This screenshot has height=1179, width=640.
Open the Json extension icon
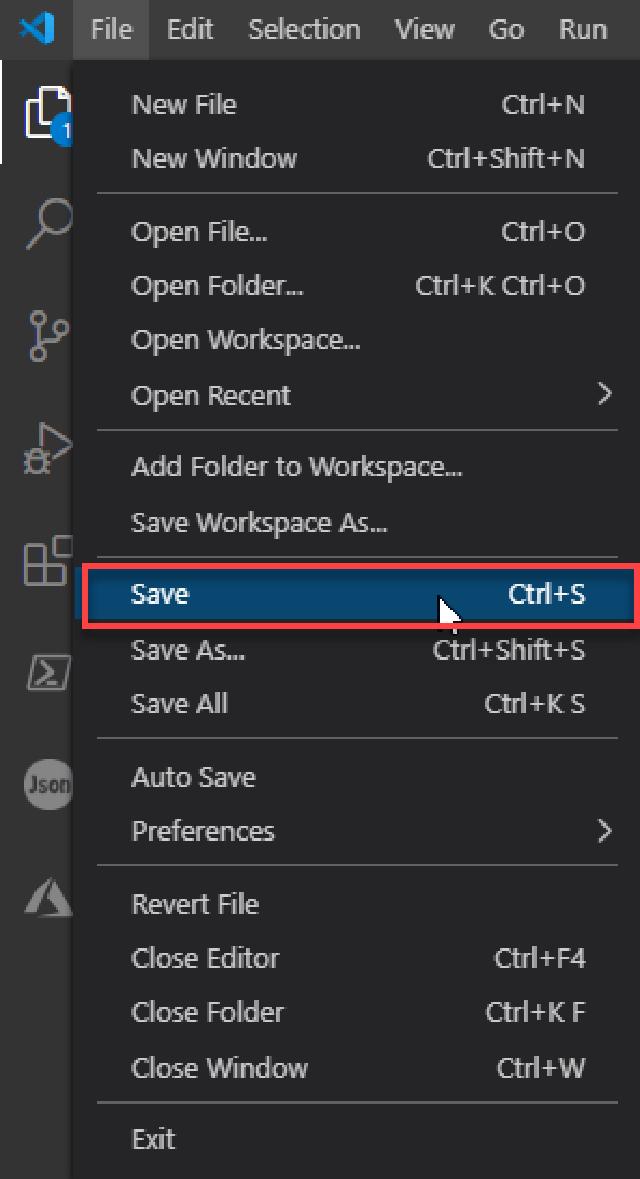[48, 784]
